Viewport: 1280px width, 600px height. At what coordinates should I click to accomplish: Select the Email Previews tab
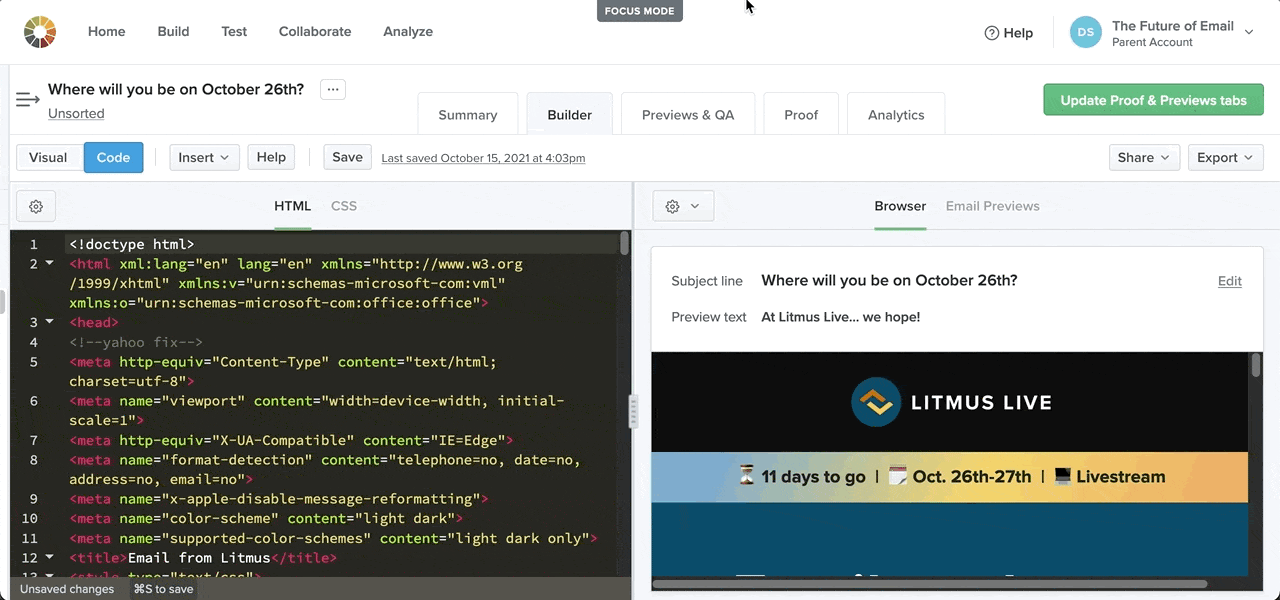[993, 206]
